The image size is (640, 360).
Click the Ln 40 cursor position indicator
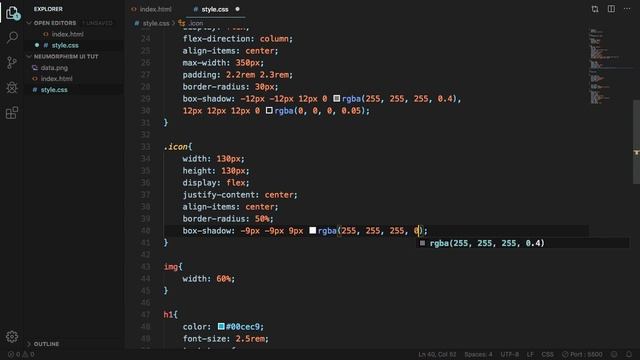click(x=437, y=354)
